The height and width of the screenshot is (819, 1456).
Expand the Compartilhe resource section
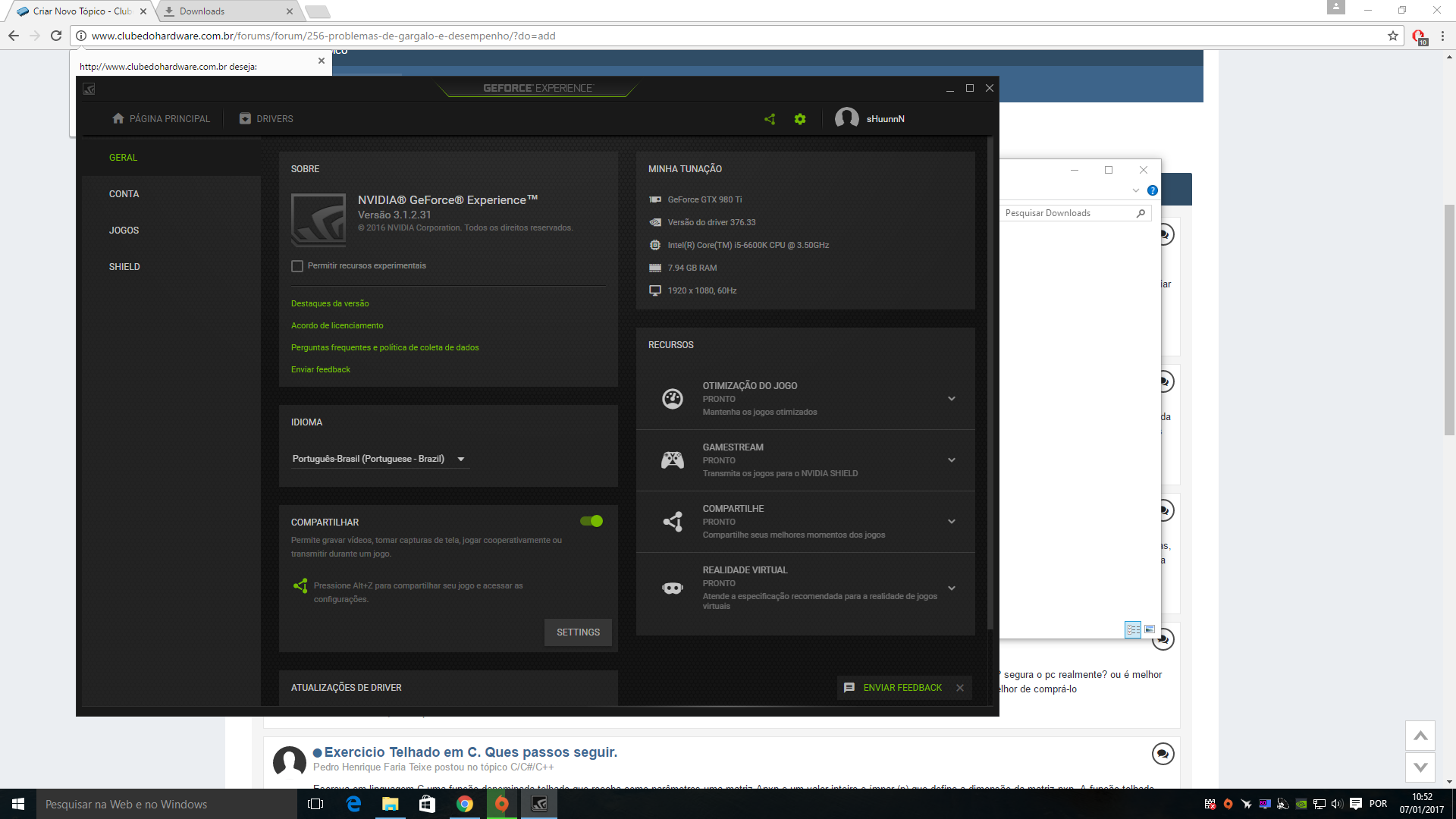pyautogui.click(x=952, y=522)
